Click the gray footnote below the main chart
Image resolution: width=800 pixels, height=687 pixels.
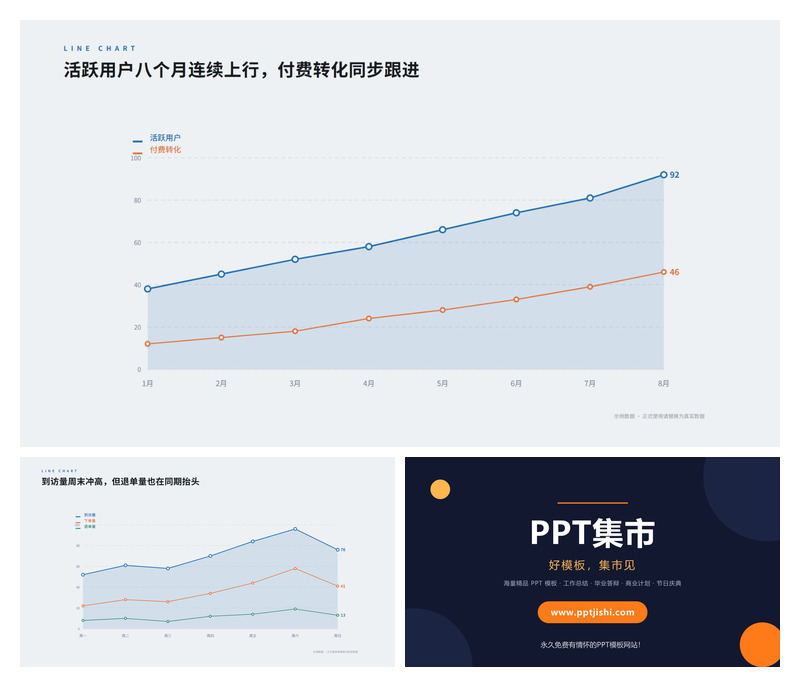[659, 416]
